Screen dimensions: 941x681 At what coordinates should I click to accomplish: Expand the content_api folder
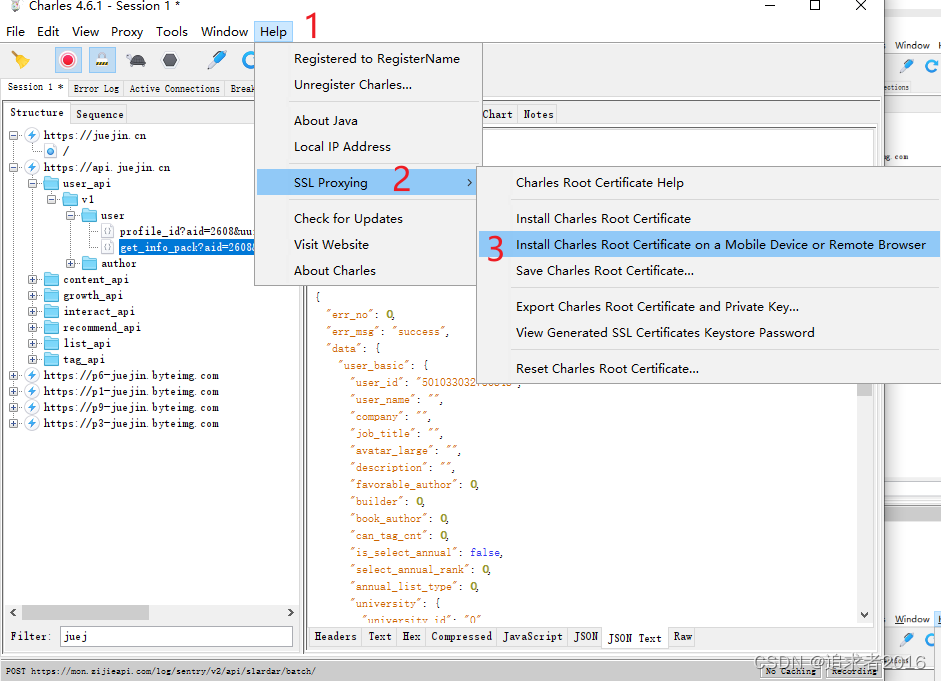[x=32, y=280]
